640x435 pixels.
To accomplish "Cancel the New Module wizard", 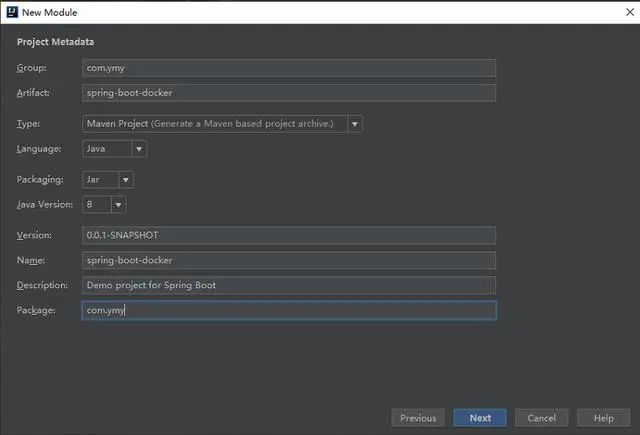I will tap(542, 418).
